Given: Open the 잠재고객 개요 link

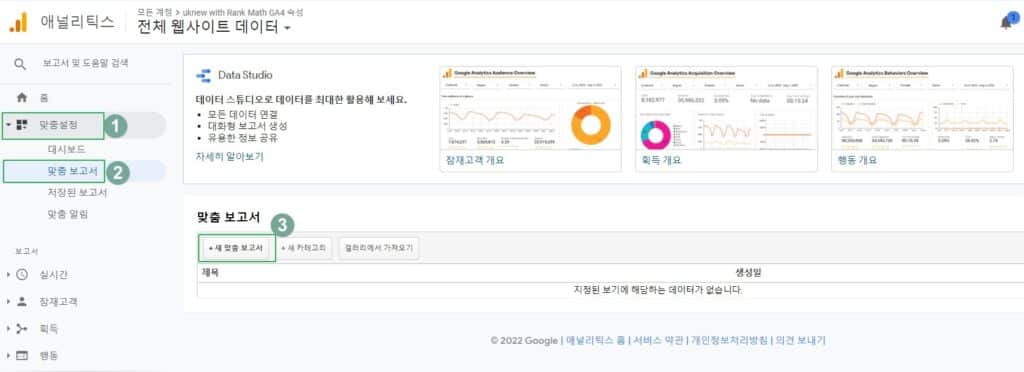Looking at the screenshot, I should click(475, 160).
